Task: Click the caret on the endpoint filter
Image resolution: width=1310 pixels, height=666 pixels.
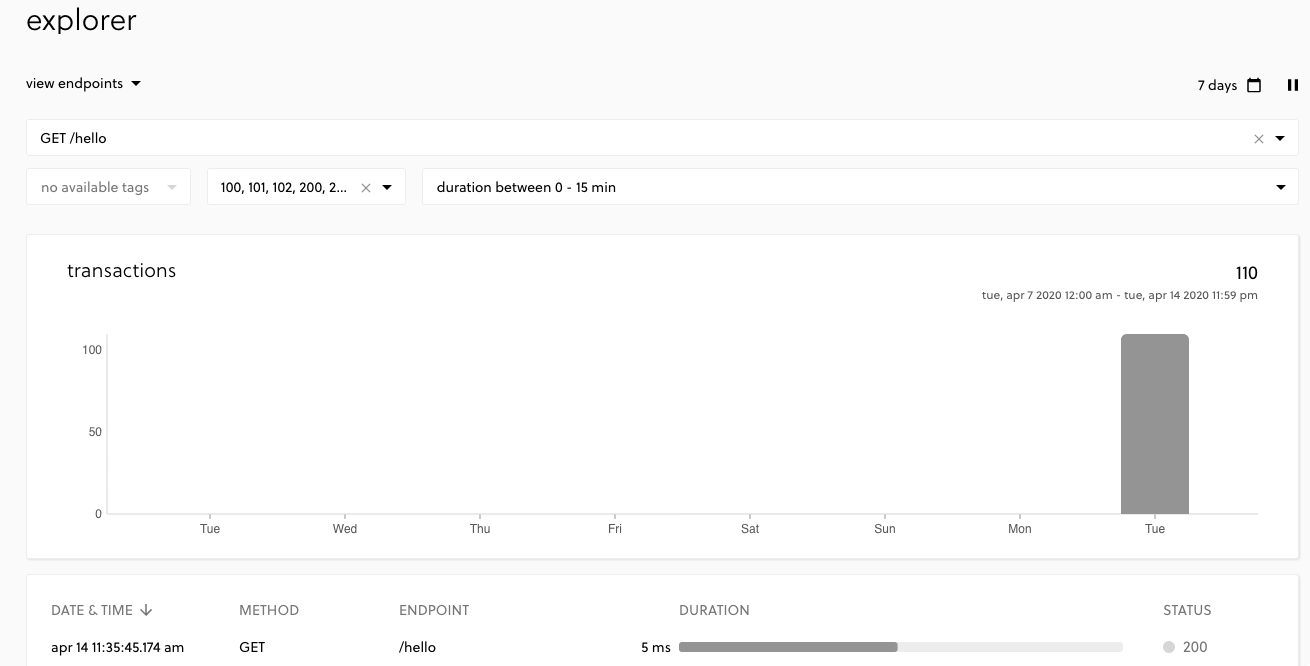Action: coord(1280,139)
